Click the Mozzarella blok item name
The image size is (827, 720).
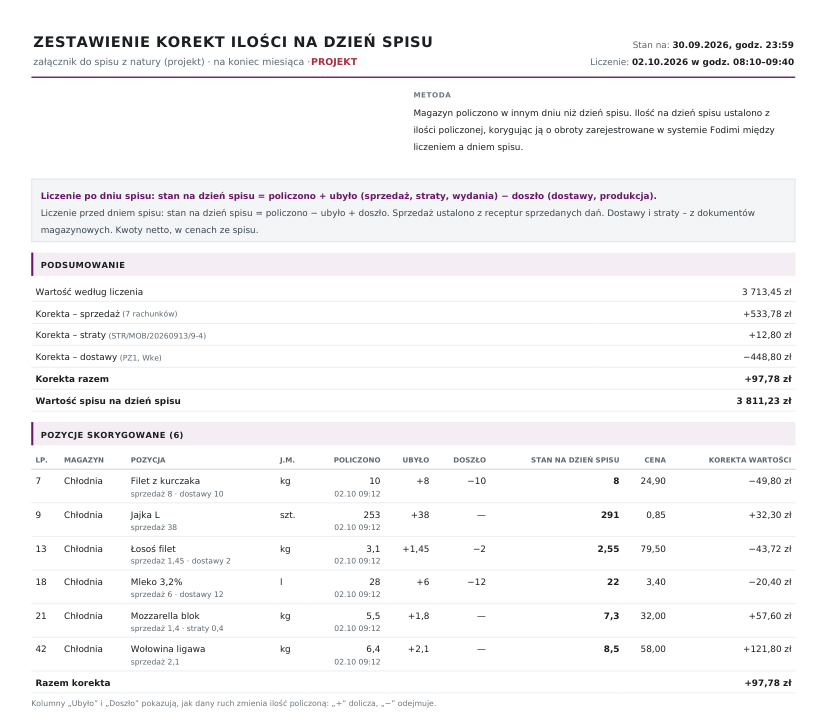tap(165, 616)
